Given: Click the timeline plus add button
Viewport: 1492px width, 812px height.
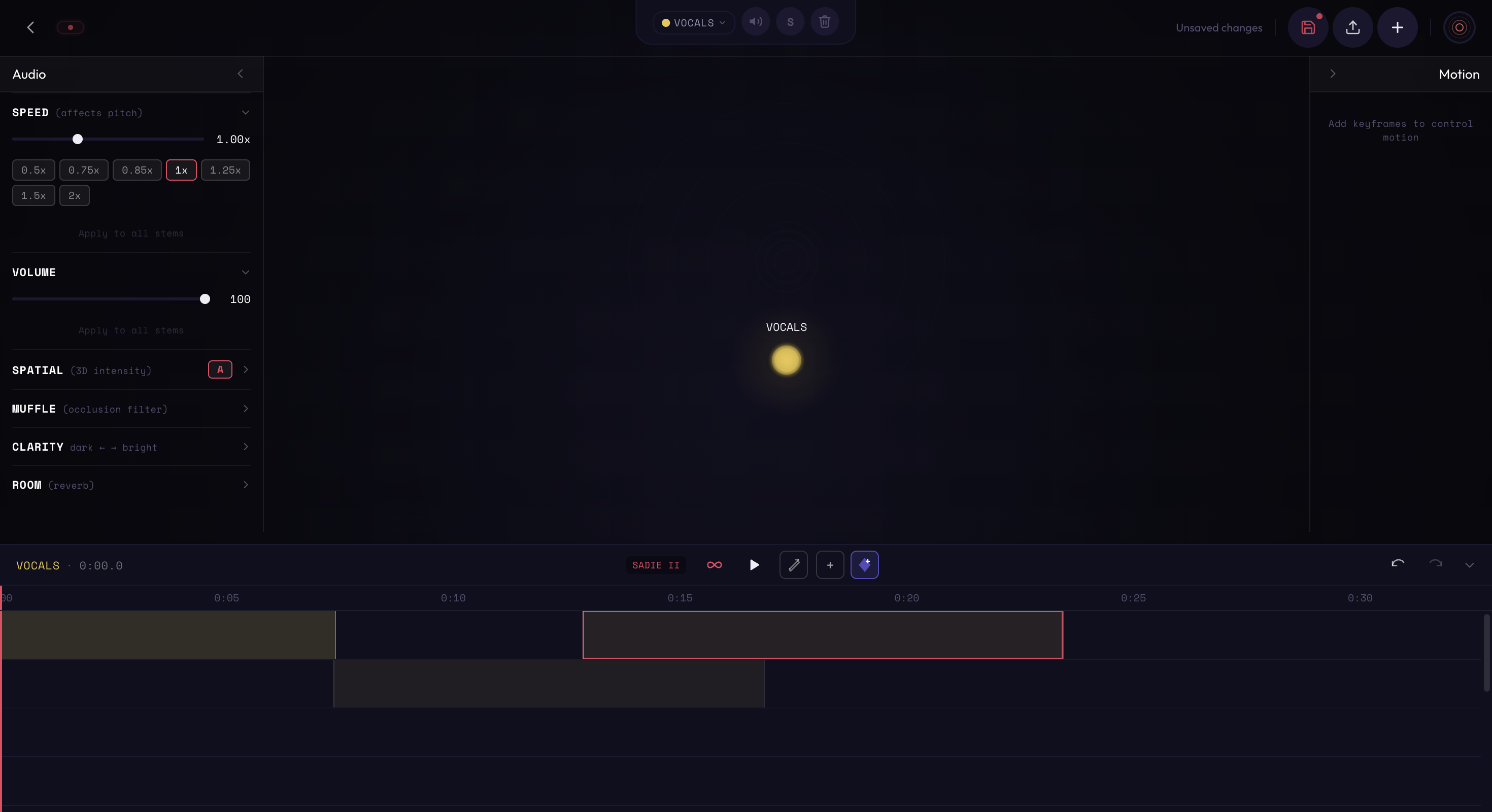Looking at the screenshot, I should click(829, 565).
